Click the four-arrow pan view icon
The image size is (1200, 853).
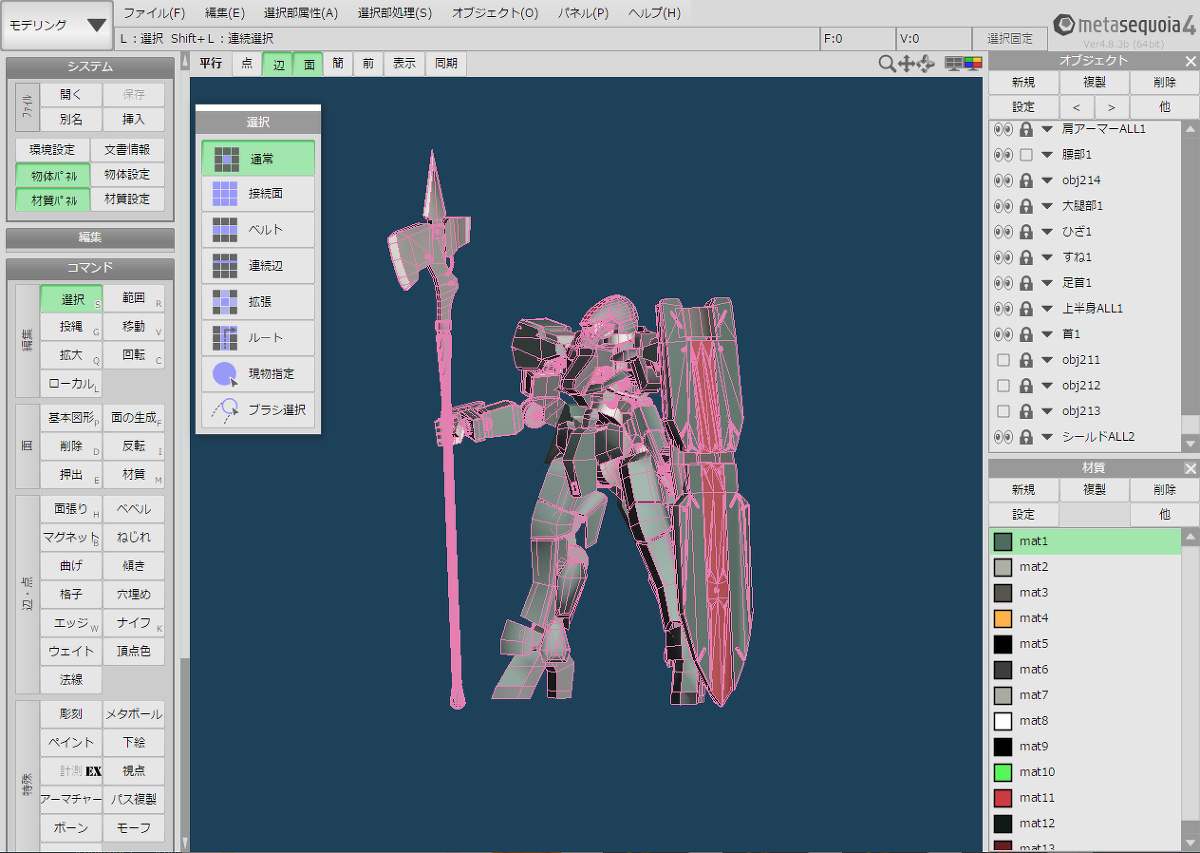point(907,64)
